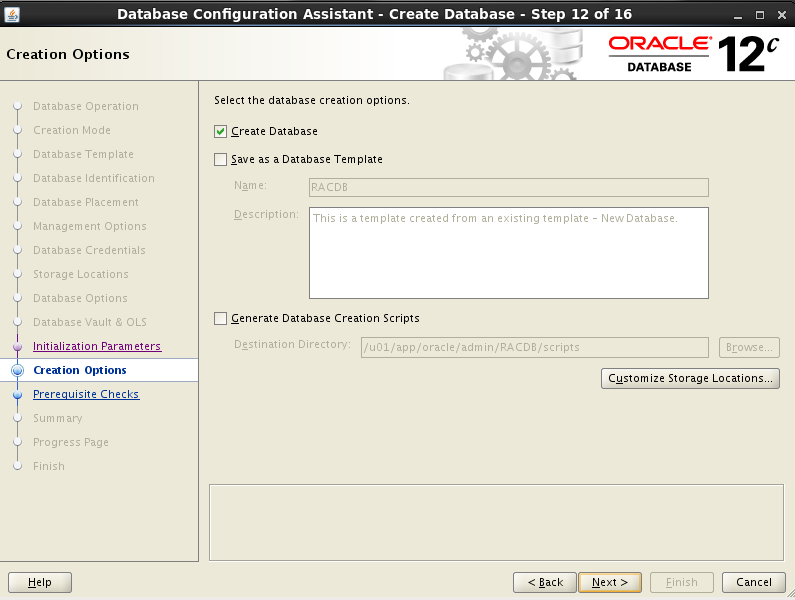Open the Prerequisite Checks step link

click(86, 394)
